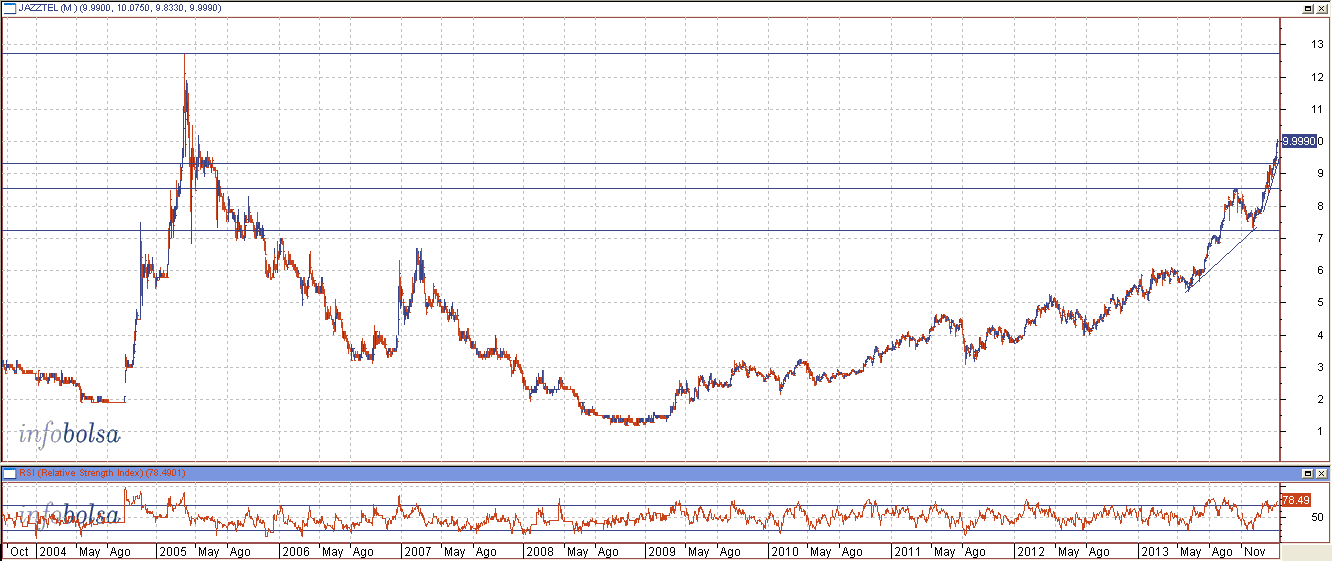Close the JAZZTEL price chart panel

pos(1321,7)
